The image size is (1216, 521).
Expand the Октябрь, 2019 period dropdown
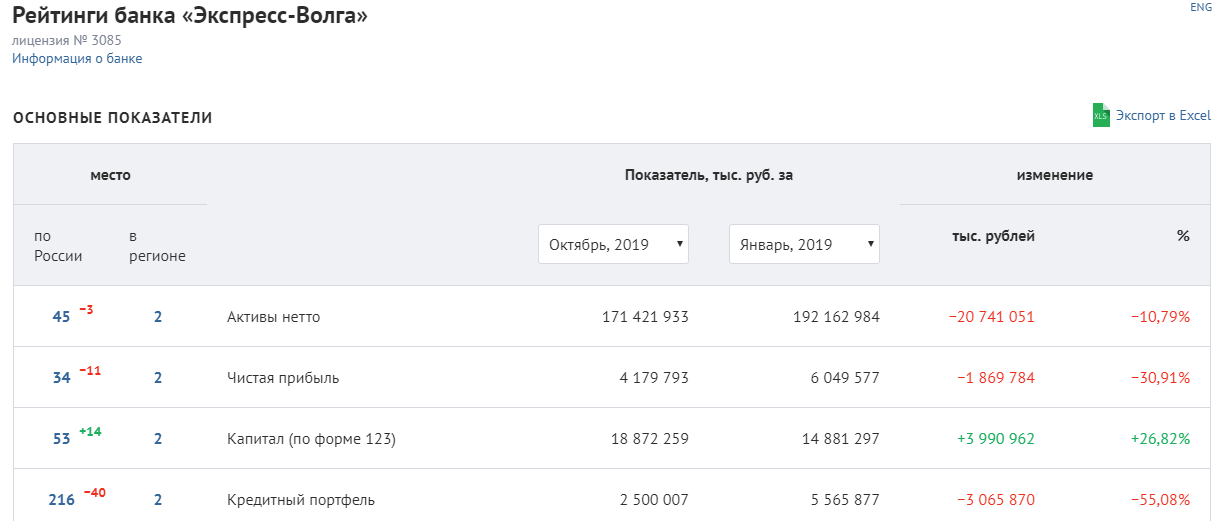tap(613, 244)
